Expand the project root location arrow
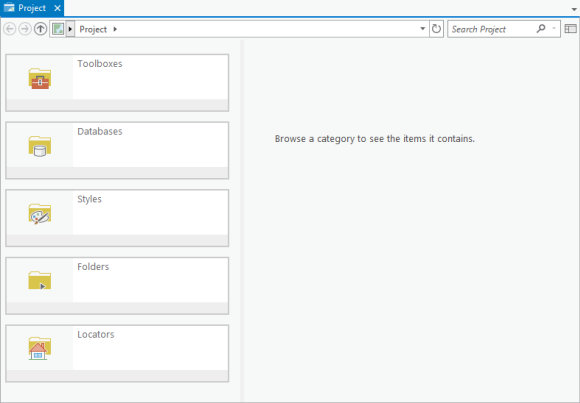The image size is (580, 403). point(70,29)
